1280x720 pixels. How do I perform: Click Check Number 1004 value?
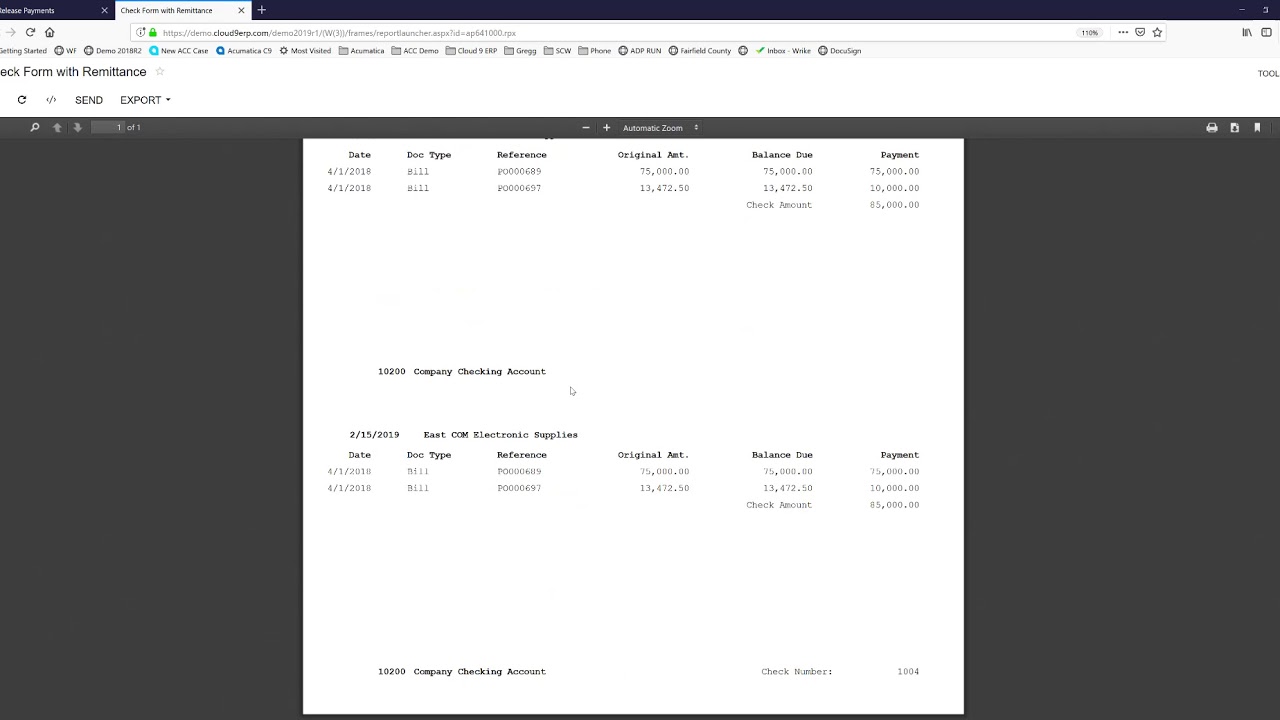(908, 672)
